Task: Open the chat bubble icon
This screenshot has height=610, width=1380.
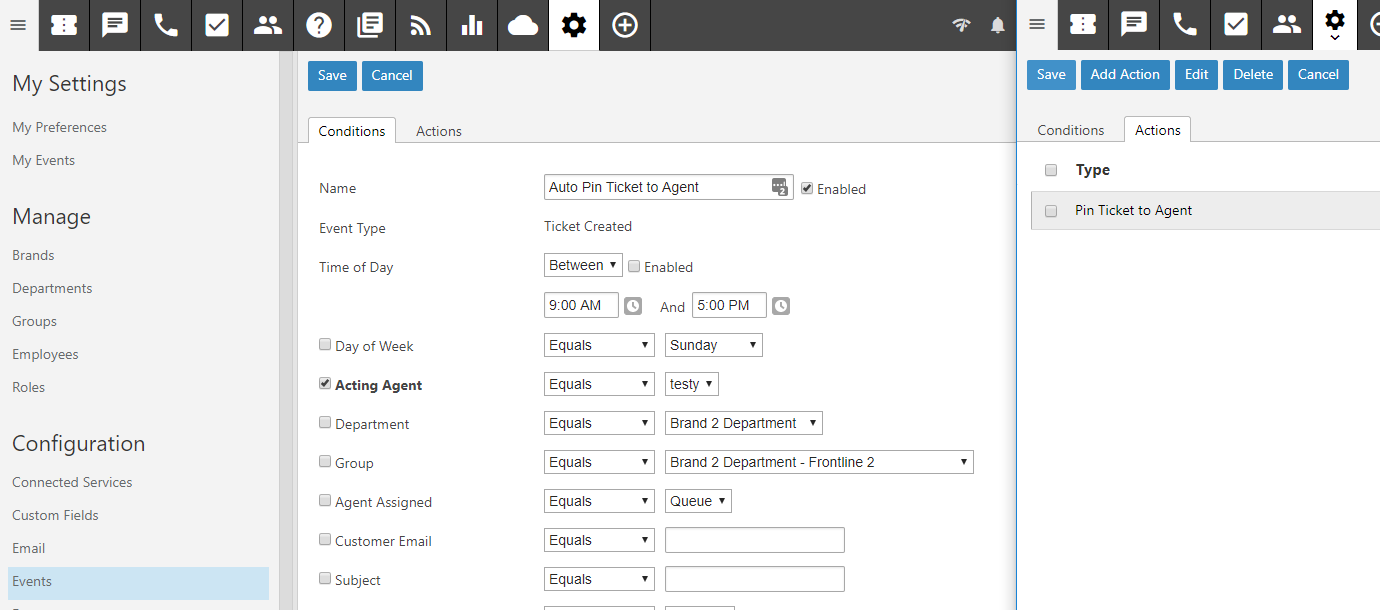Action: pos(115,25)
